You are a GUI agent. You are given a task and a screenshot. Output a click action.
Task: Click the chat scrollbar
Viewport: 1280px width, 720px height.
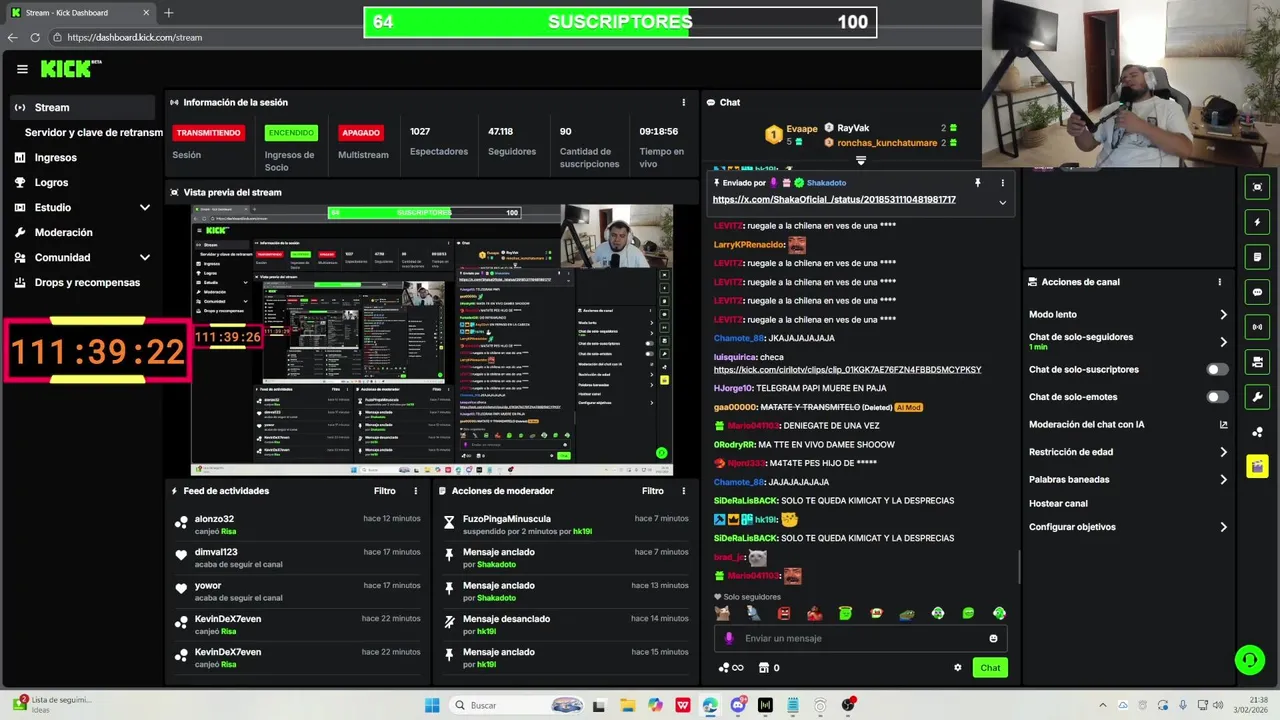[x=1019, y=567]
